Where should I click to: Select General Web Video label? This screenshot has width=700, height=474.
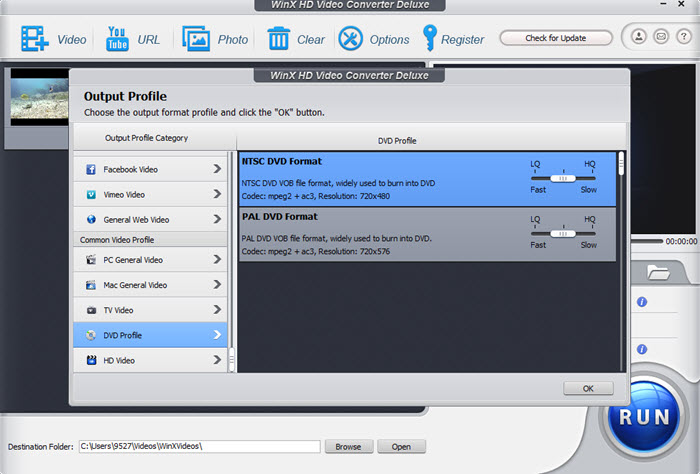(136, 220)
